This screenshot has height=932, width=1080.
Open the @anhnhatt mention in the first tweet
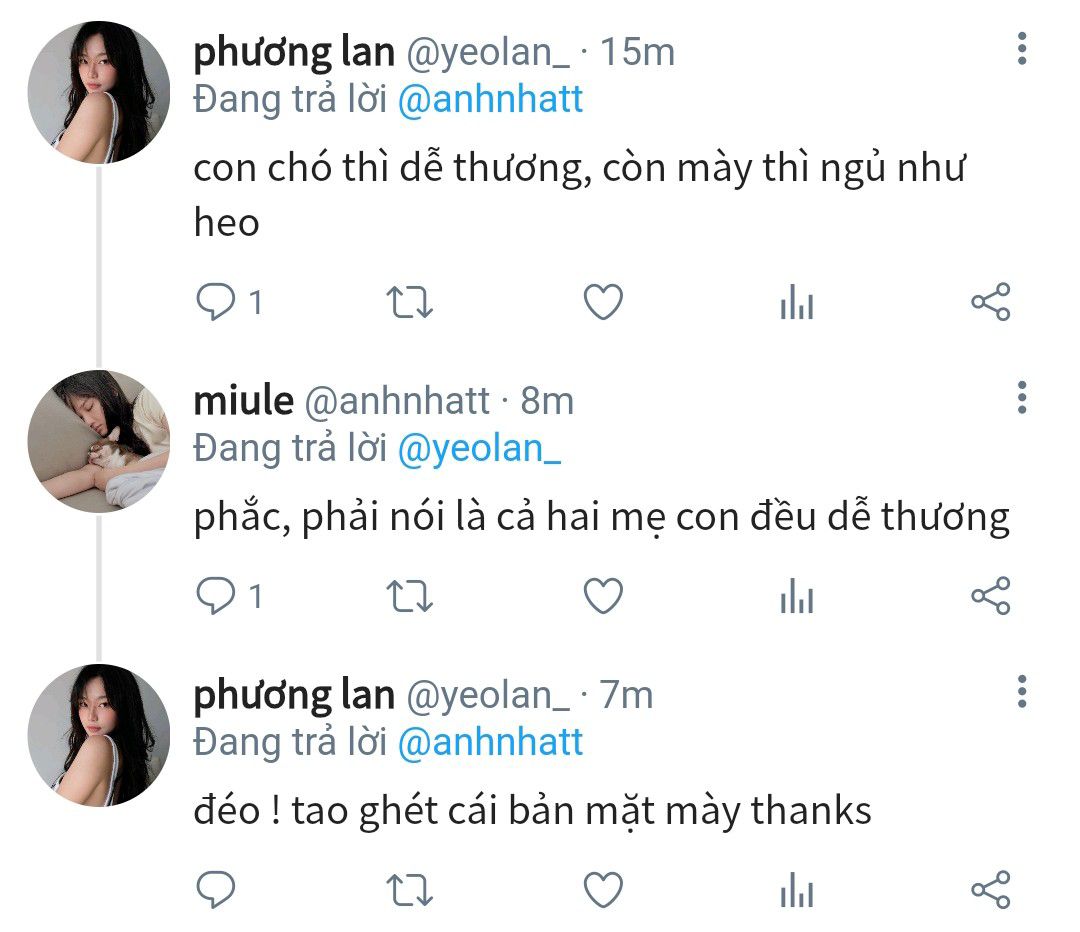click(490, 99)
